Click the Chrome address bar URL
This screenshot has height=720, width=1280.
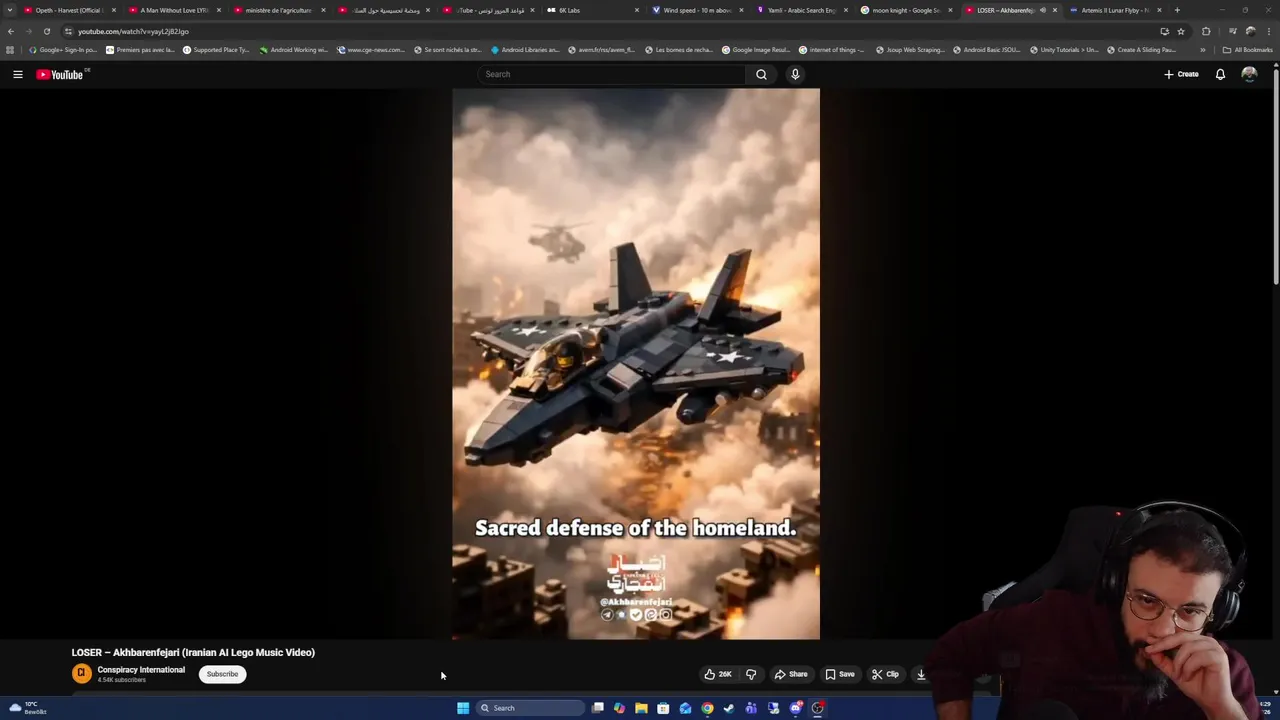133,31
